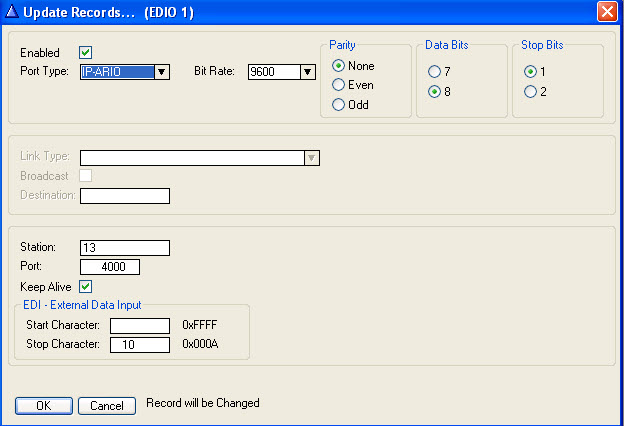
Task: Choose Odd parity radio button
Action: pos(339,104)
